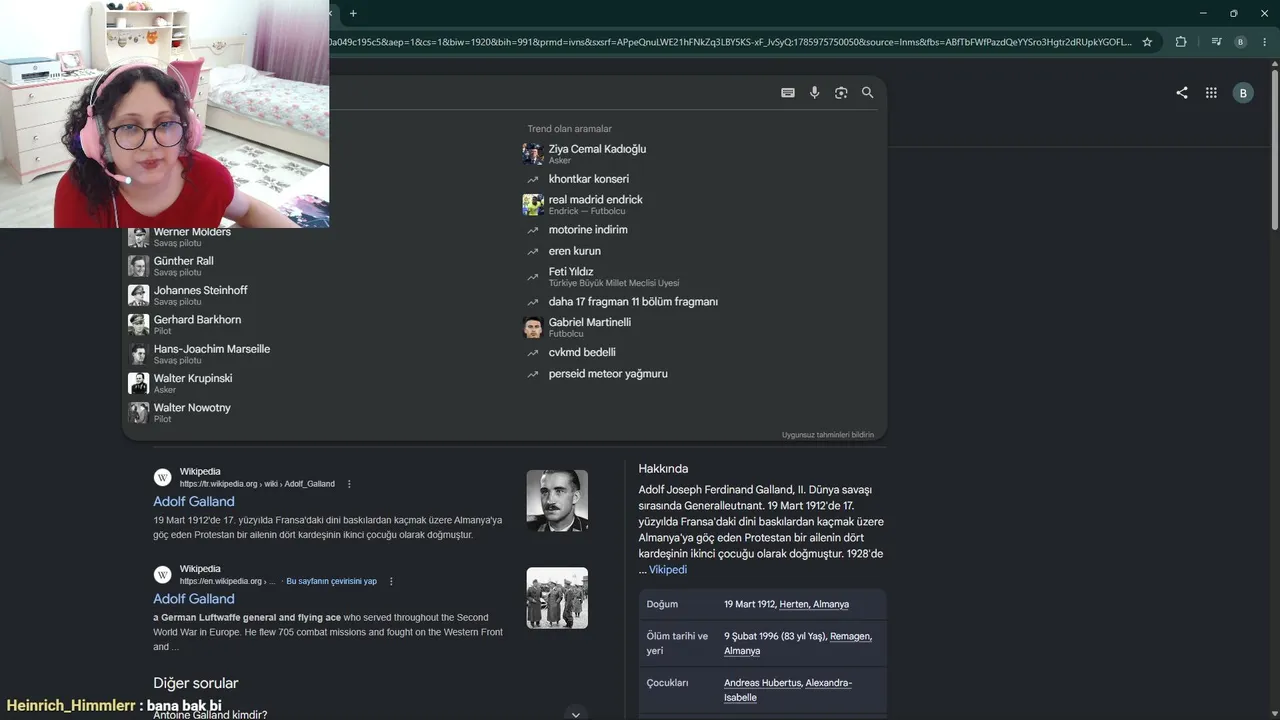Open the media control icon in the toolbar
The width and height of the screenshot is (1280, 720).
point(1216,42)
